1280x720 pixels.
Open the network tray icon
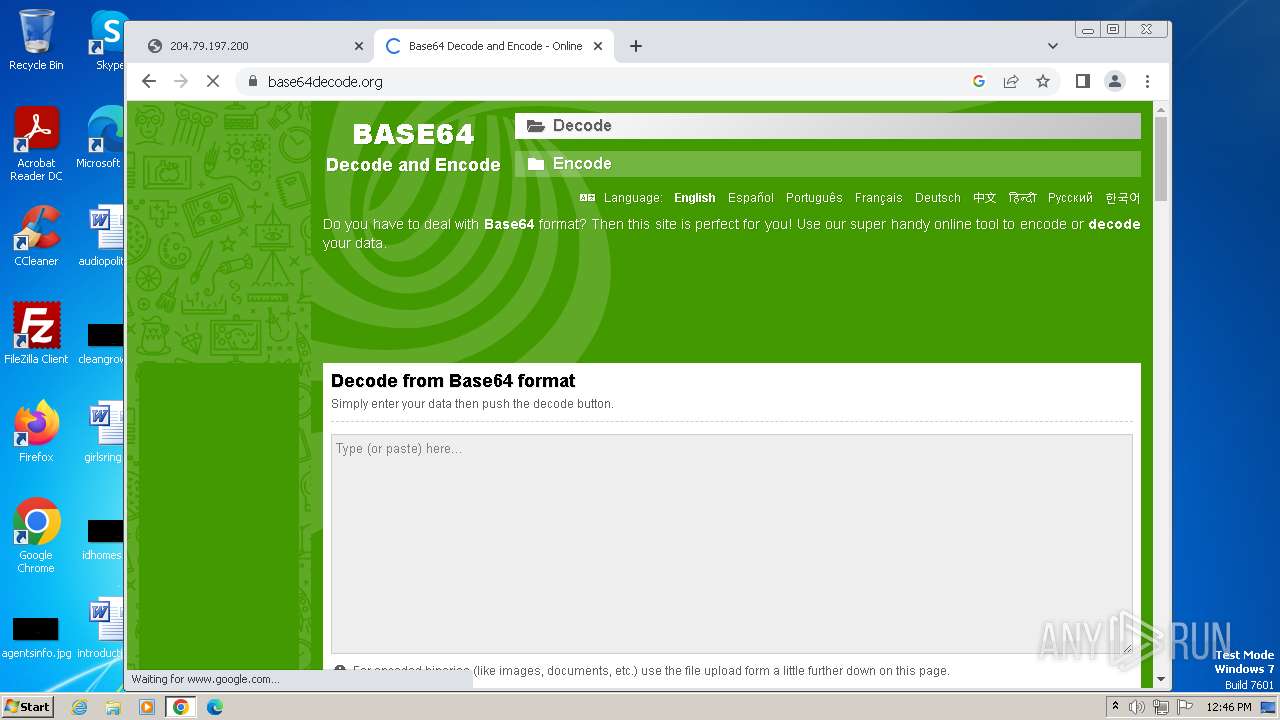click(1161, 707)
